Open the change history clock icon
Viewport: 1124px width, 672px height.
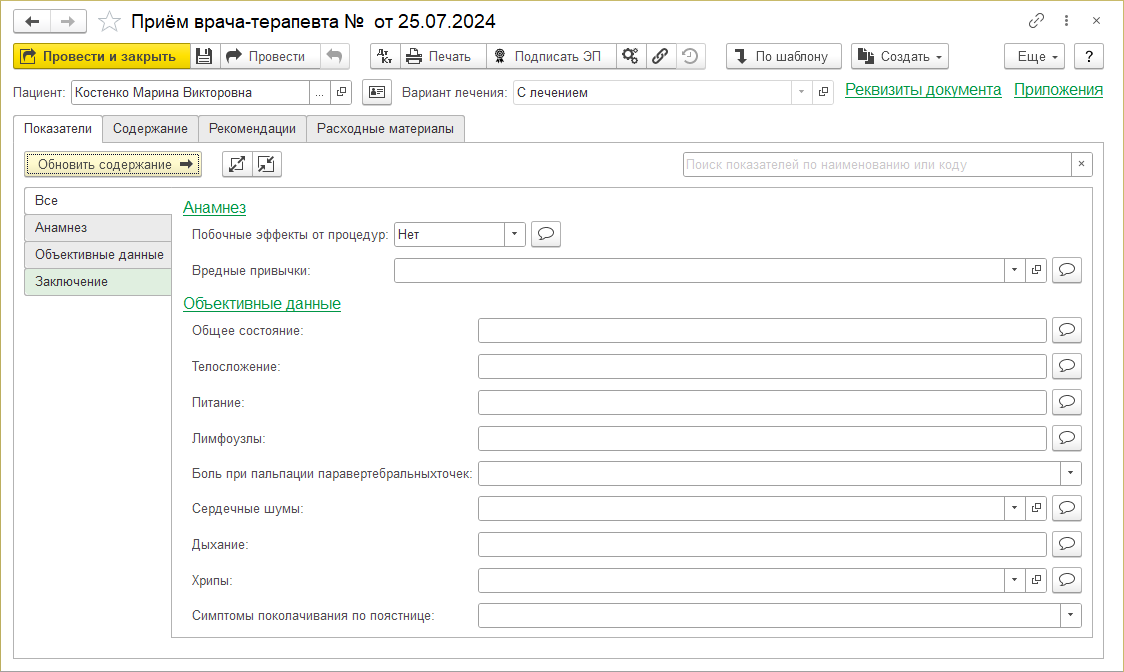click(690, 56)
